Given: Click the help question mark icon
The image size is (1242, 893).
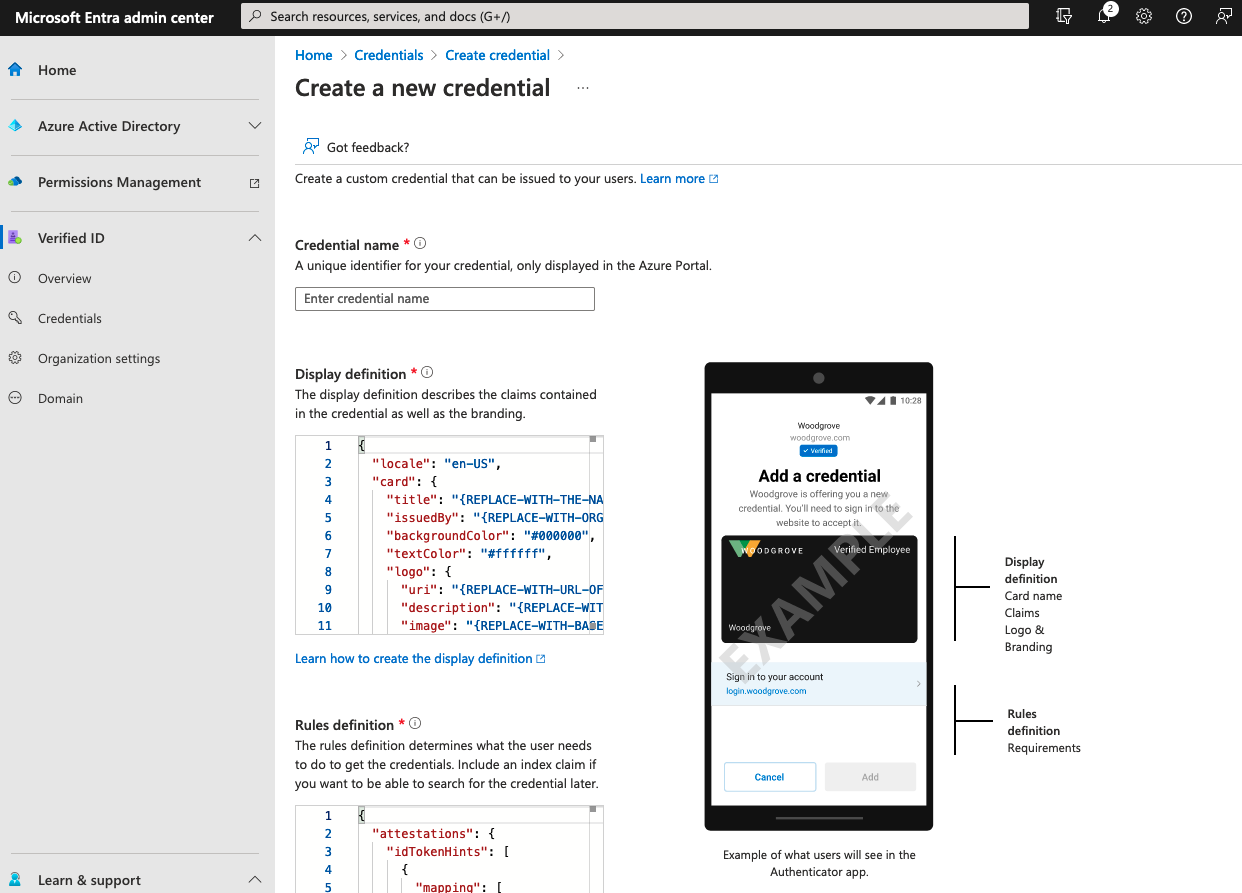Looking at the screenshot, I should click(1184, 17).
